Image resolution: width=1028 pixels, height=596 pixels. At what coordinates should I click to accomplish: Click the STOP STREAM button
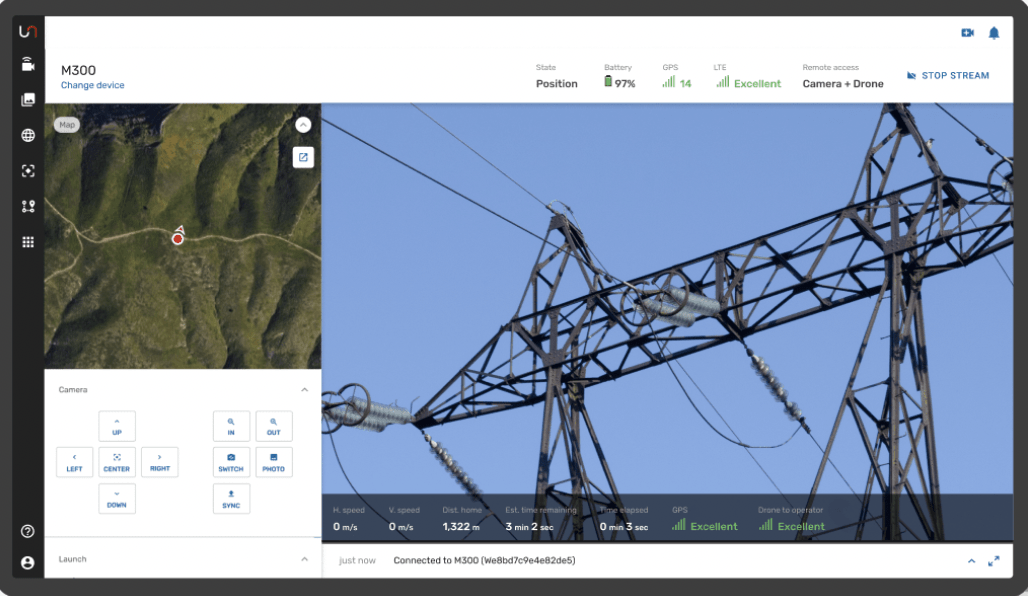click(947, 76)
